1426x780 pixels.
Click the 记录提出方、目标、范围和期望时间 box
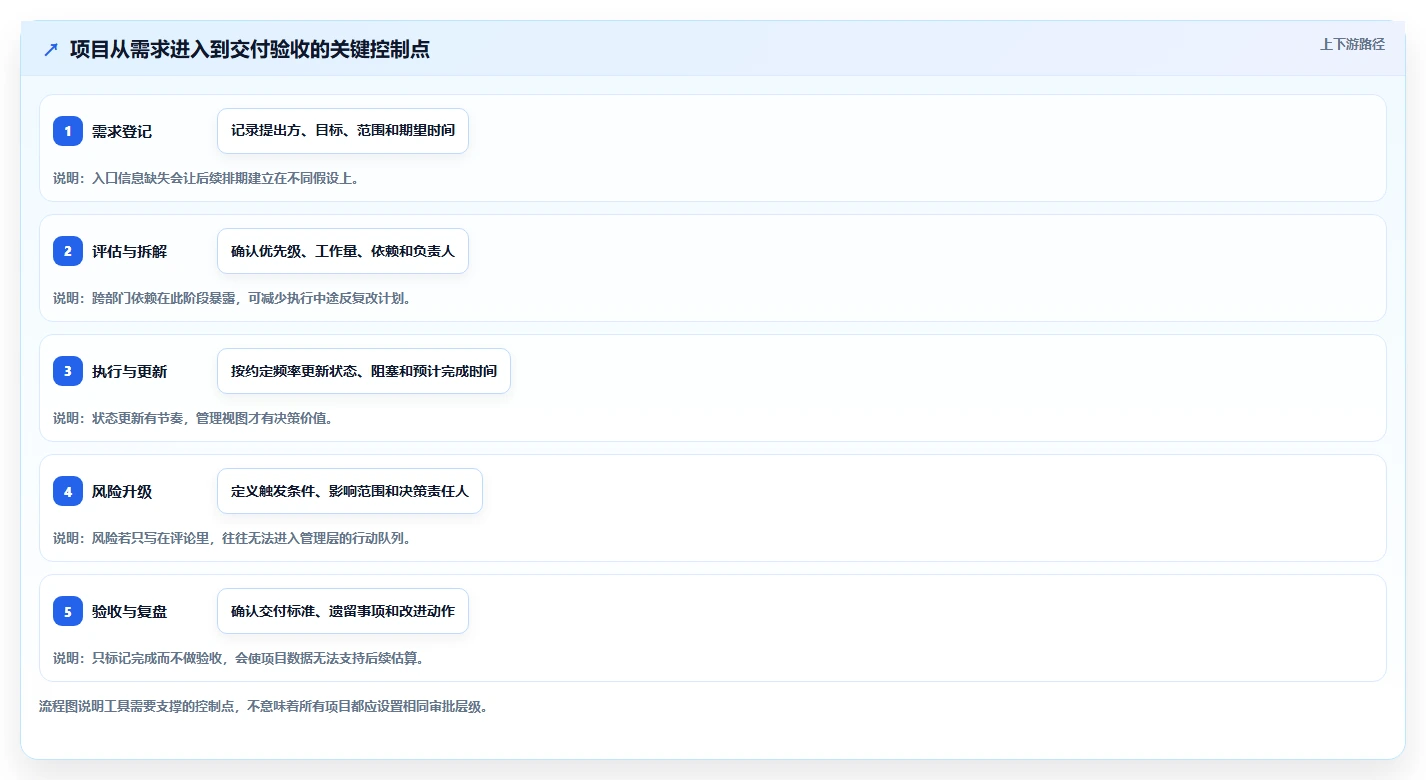pos(343,131)
